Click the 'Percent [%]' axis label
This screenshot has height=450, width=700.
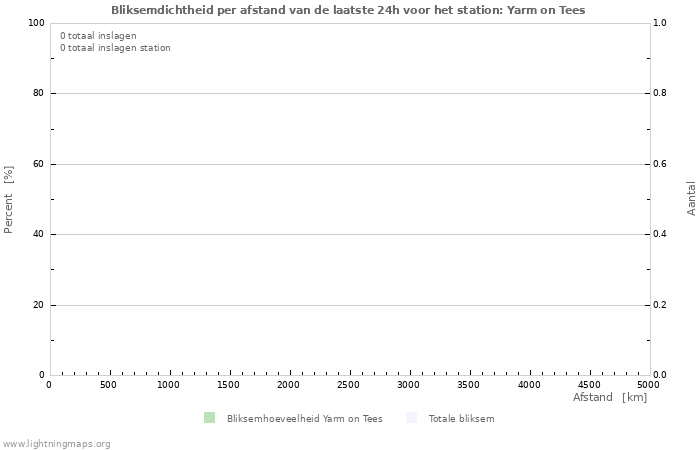tap(9, 199)
